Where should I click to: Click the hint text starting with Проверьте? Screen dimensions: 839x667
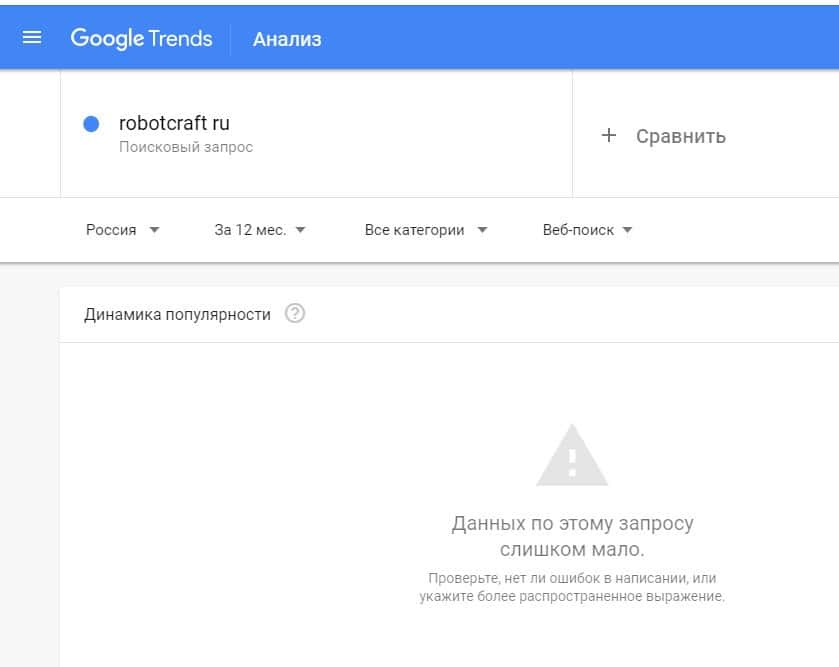pos(572,587)
